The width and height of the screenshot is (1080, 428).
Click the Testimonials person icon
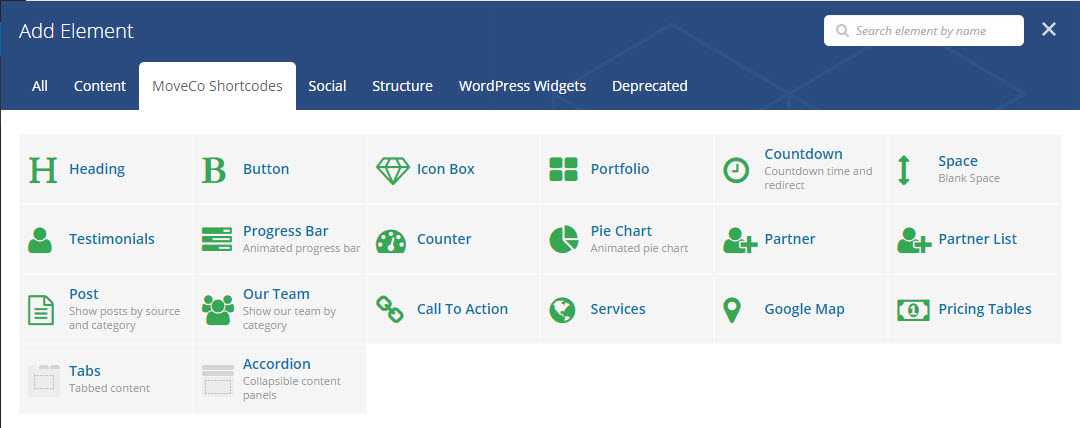point(40,240)
